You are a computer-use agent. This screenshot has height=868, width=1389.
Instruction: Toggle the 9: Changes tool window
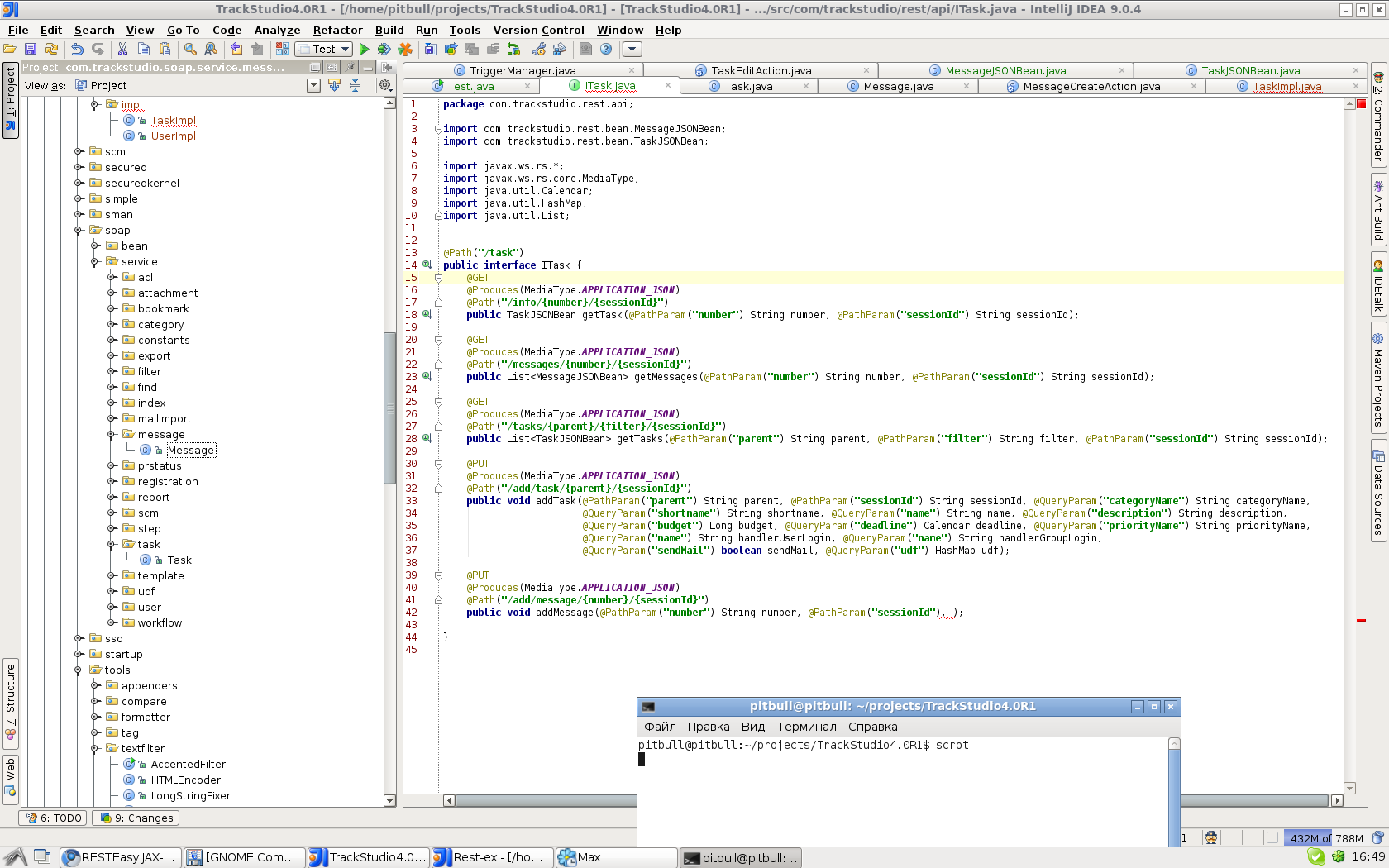coord(136,818)
